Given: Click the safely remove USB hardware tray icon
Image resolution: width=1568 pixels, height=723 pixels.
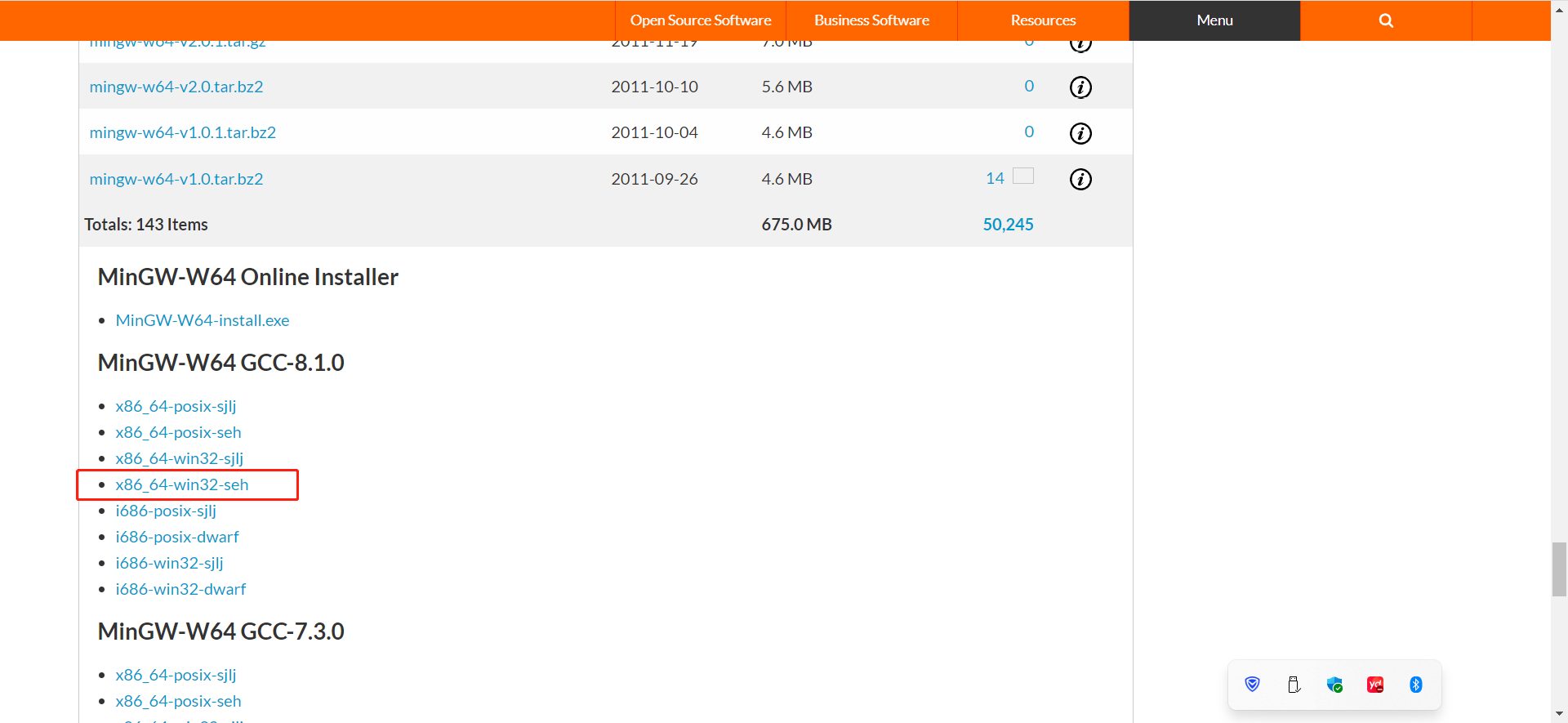Looking at the screenshot, I should pyautogui.click(x=1294, y=685).
